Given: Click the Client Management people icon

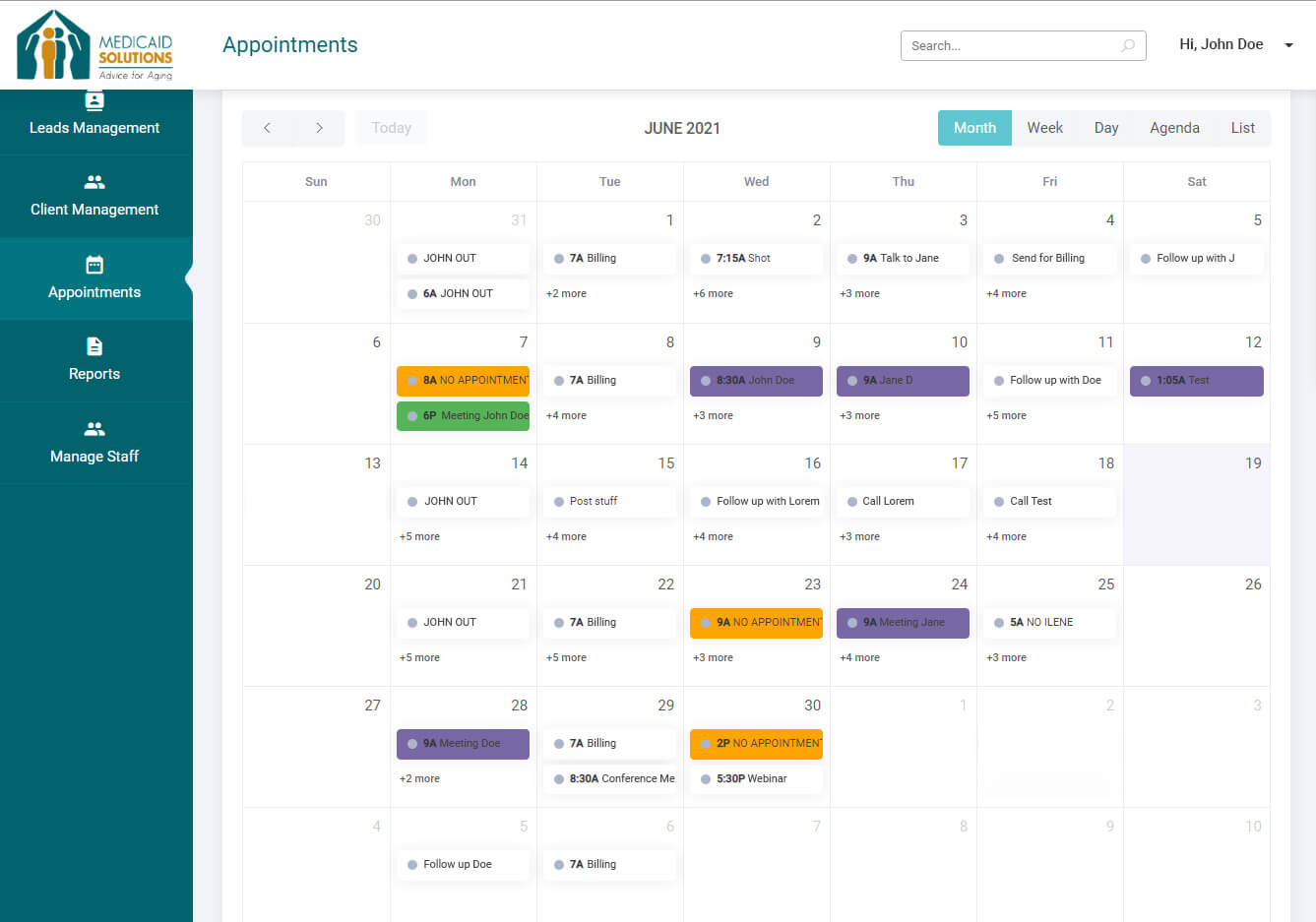Looking at the screenshot, I should tap(94, 182).
